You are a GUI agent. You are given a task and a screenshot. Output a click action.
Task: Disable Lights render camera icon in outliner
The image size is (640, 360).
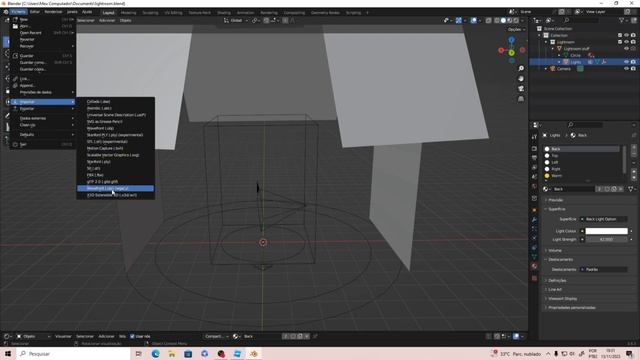[633, 62]
